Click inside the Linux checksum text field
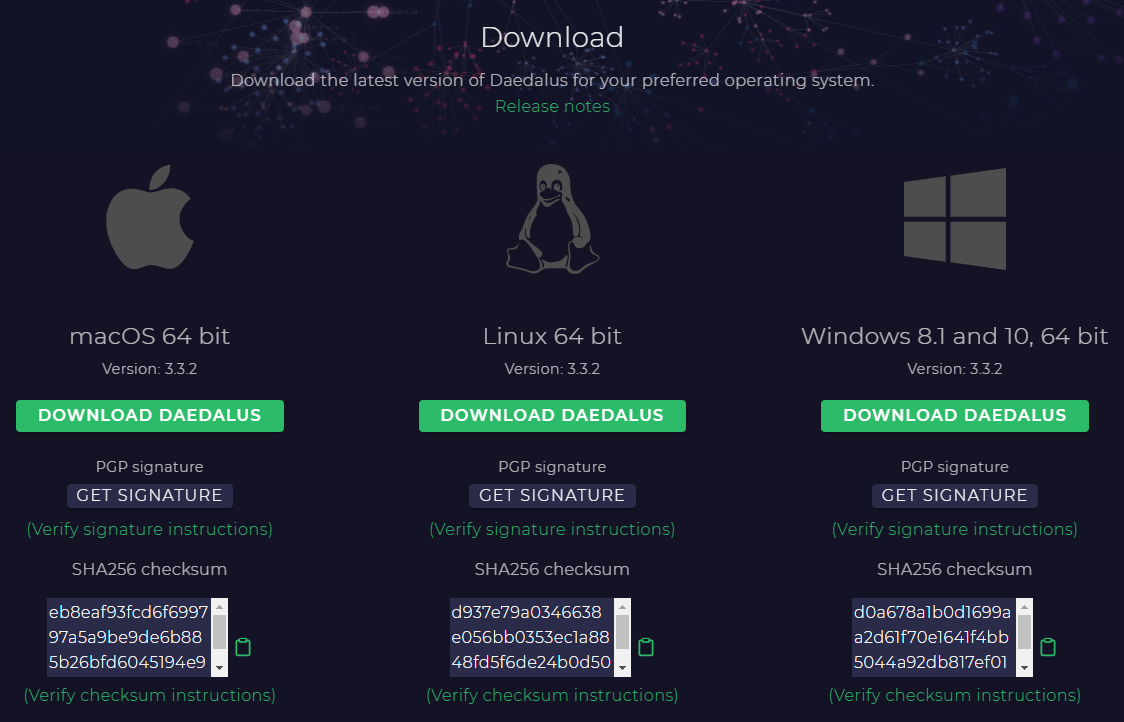 click(x=532, y=637)
